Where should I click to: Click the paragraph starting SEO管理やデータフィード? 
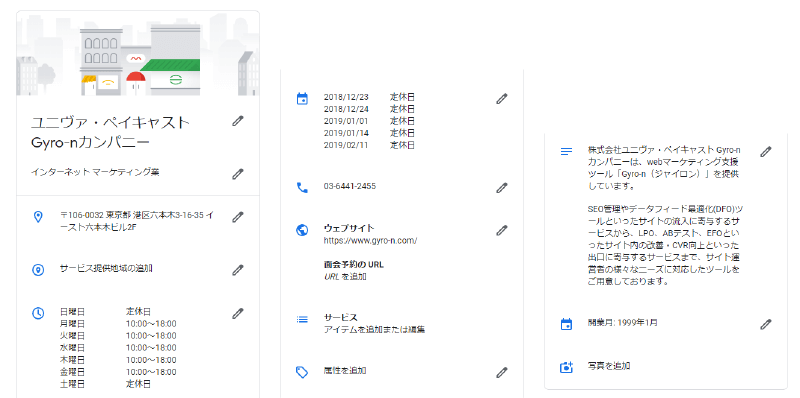pyautogui.click(x=665, y=245)
